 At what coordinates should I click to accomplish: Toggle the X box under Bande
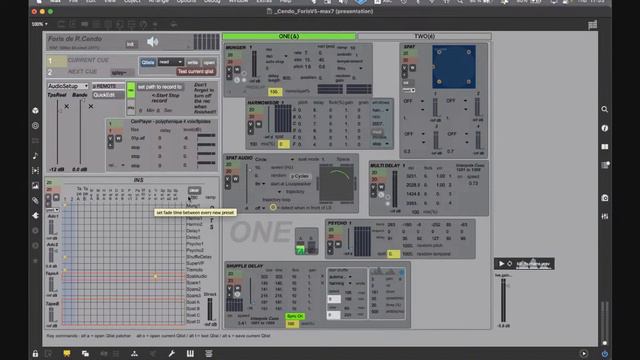coord(91,107)
